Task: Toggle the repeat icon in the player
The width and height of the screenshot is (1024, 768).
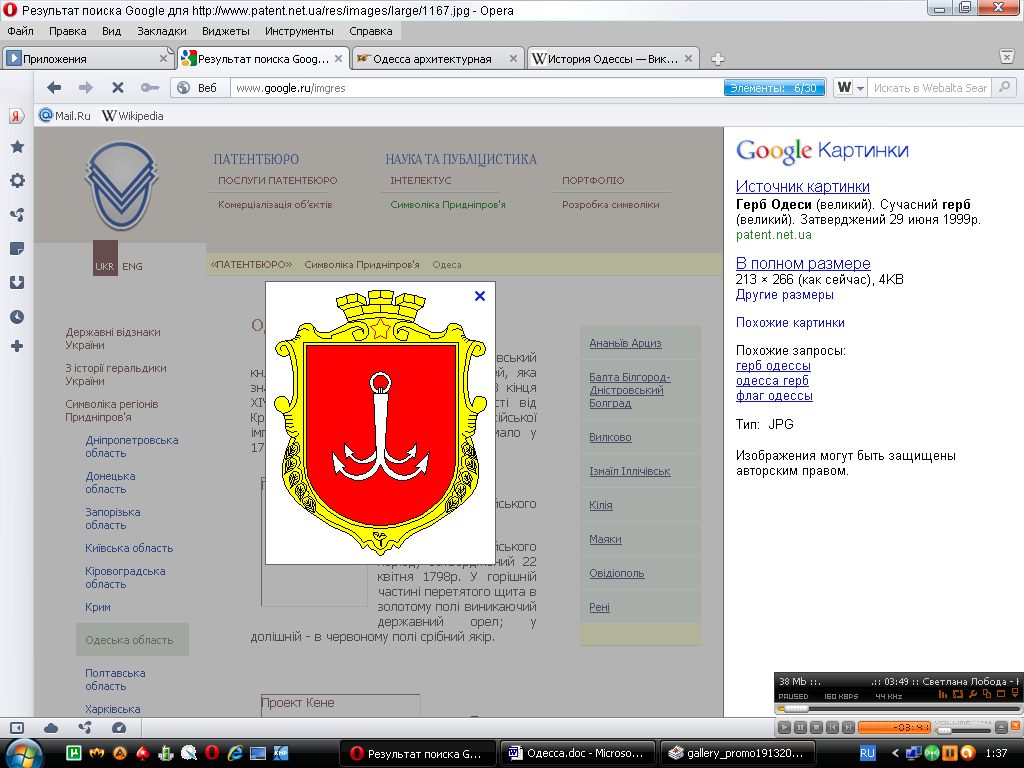Action: [x=957, y=694]
